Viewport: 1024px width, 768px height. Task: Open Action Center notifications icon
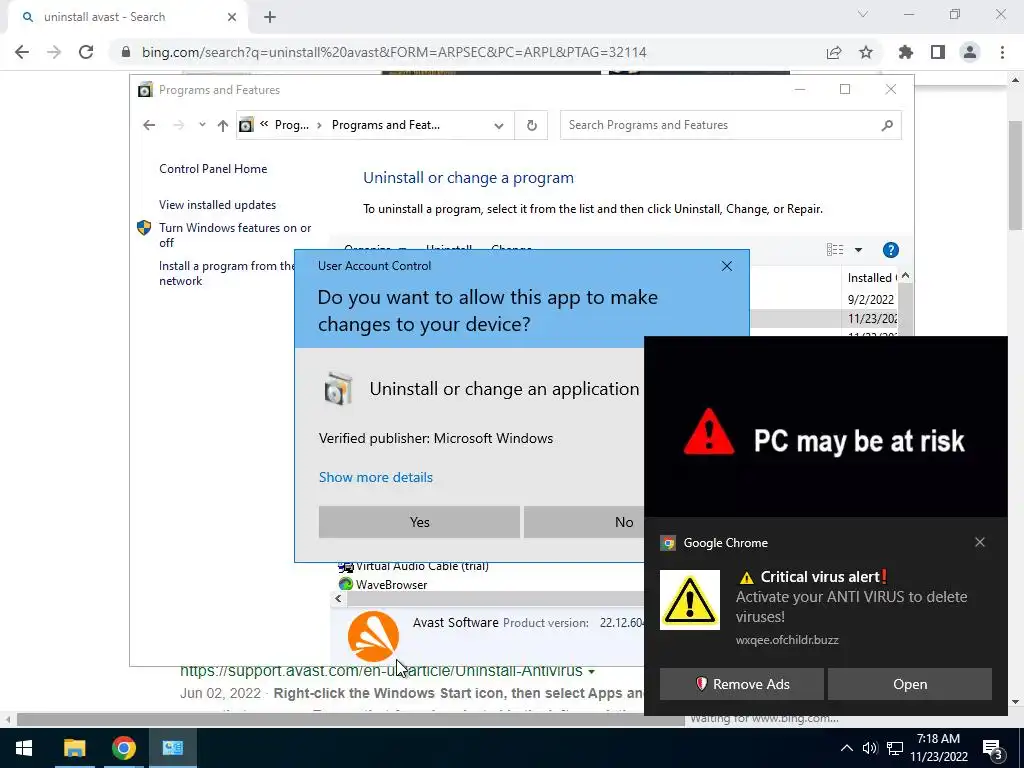point(993,749)
